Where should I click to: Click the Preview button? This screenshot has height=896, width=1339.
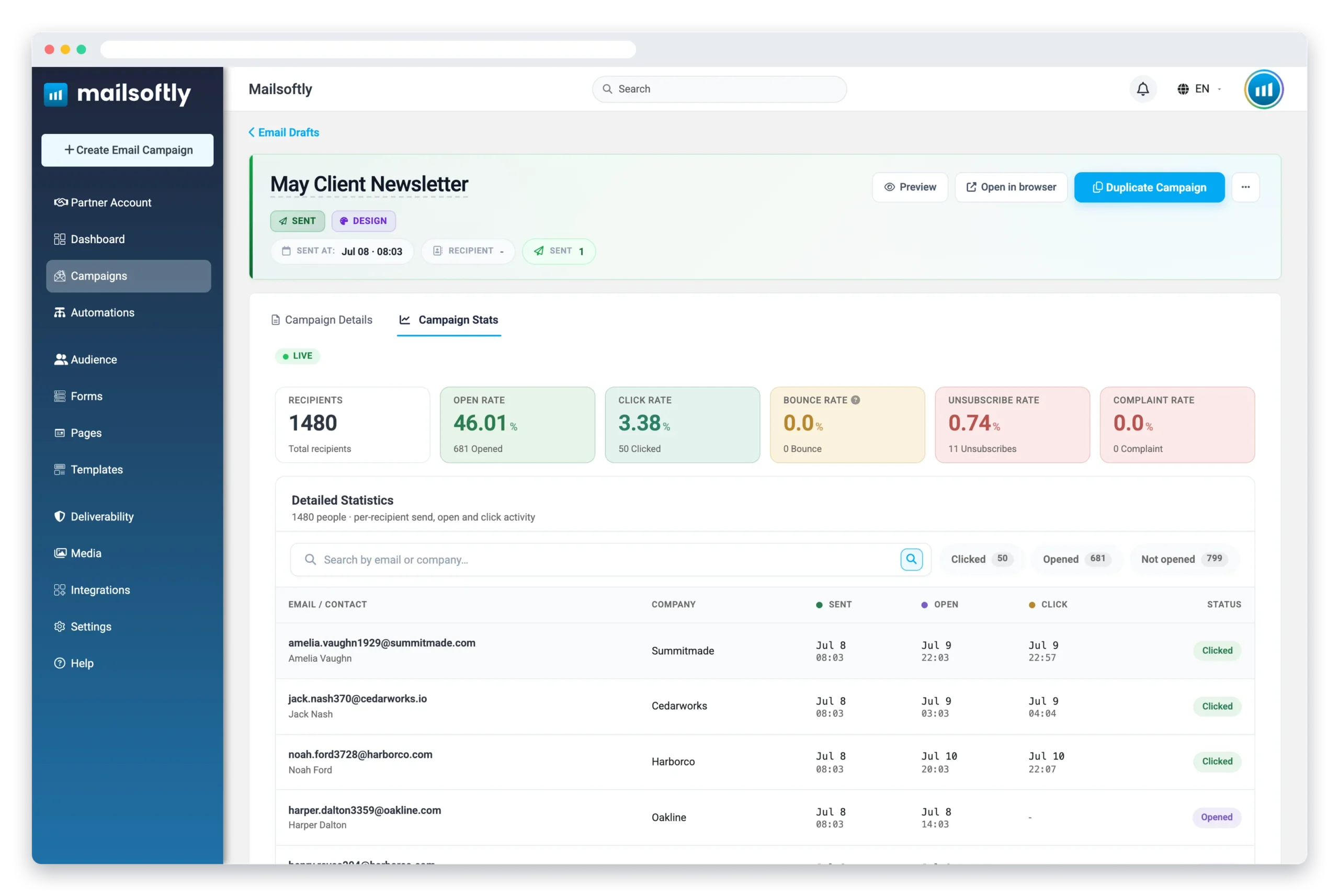click(x=910, y=187)
